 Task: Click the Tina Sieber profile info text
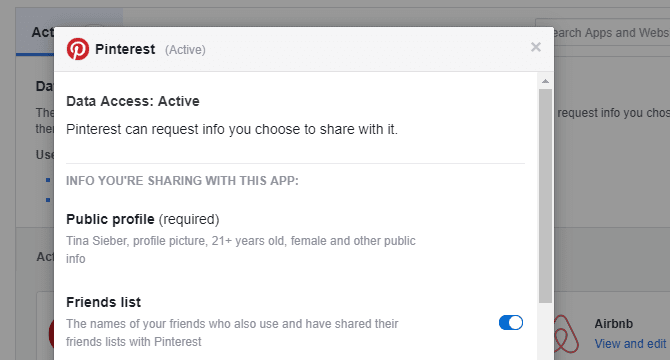241,250
